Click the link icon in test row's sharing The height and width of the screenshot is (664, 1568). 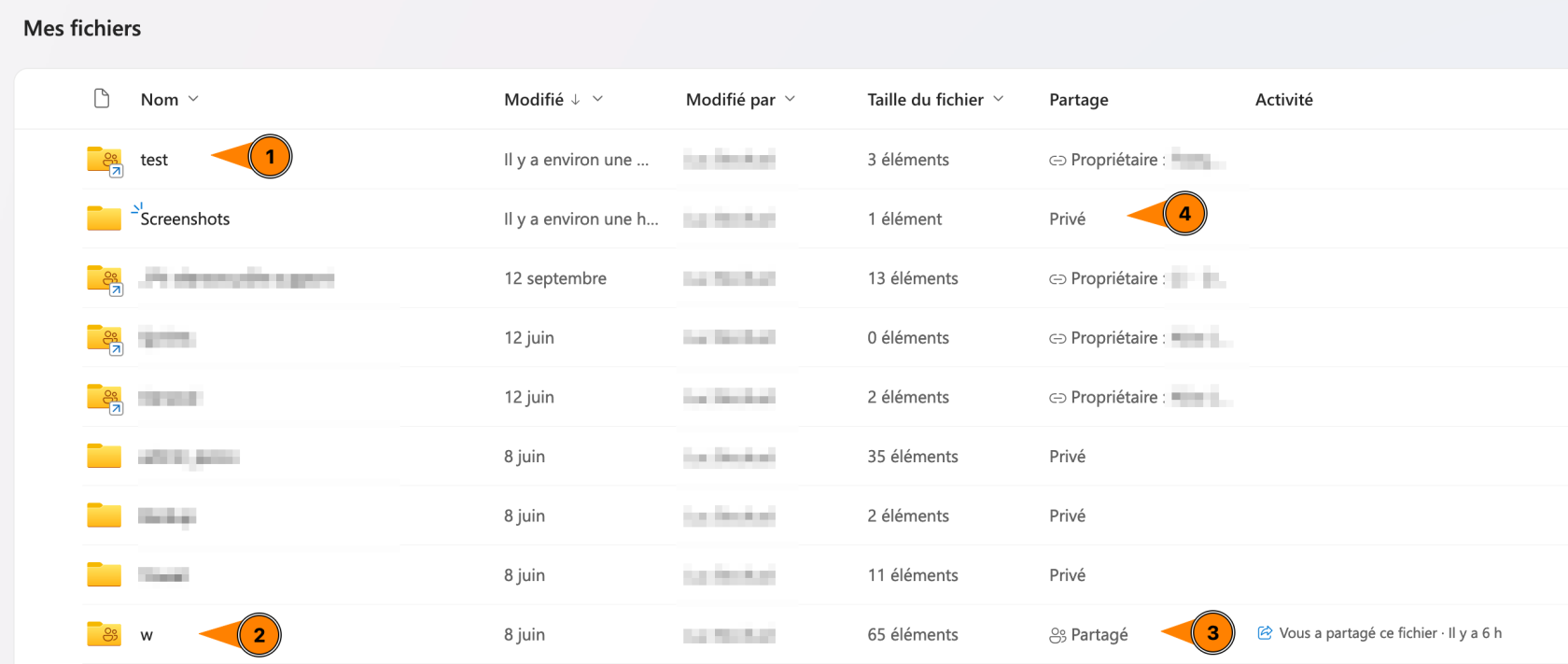pos(1057,161)
